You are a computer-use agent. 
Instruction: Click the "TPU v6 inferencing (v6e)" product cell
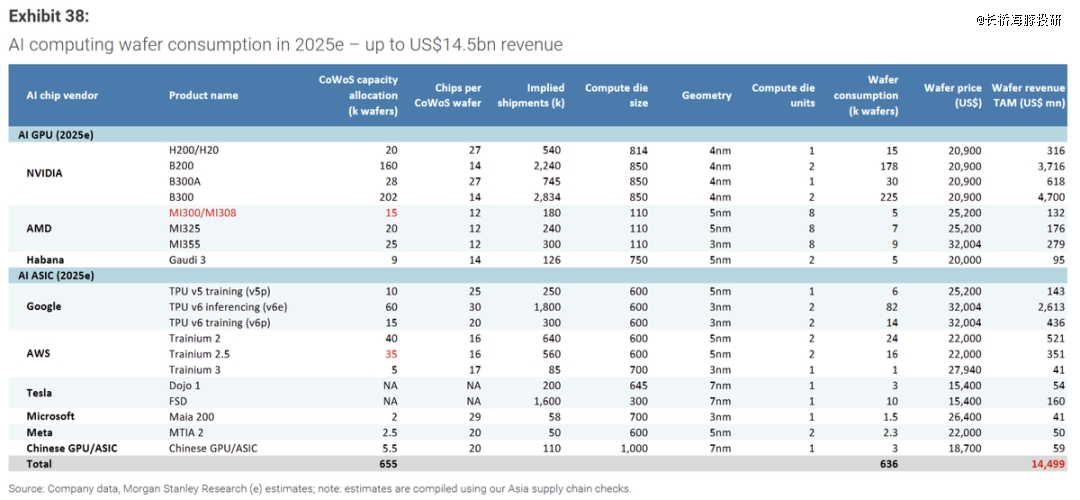point(229,306)
